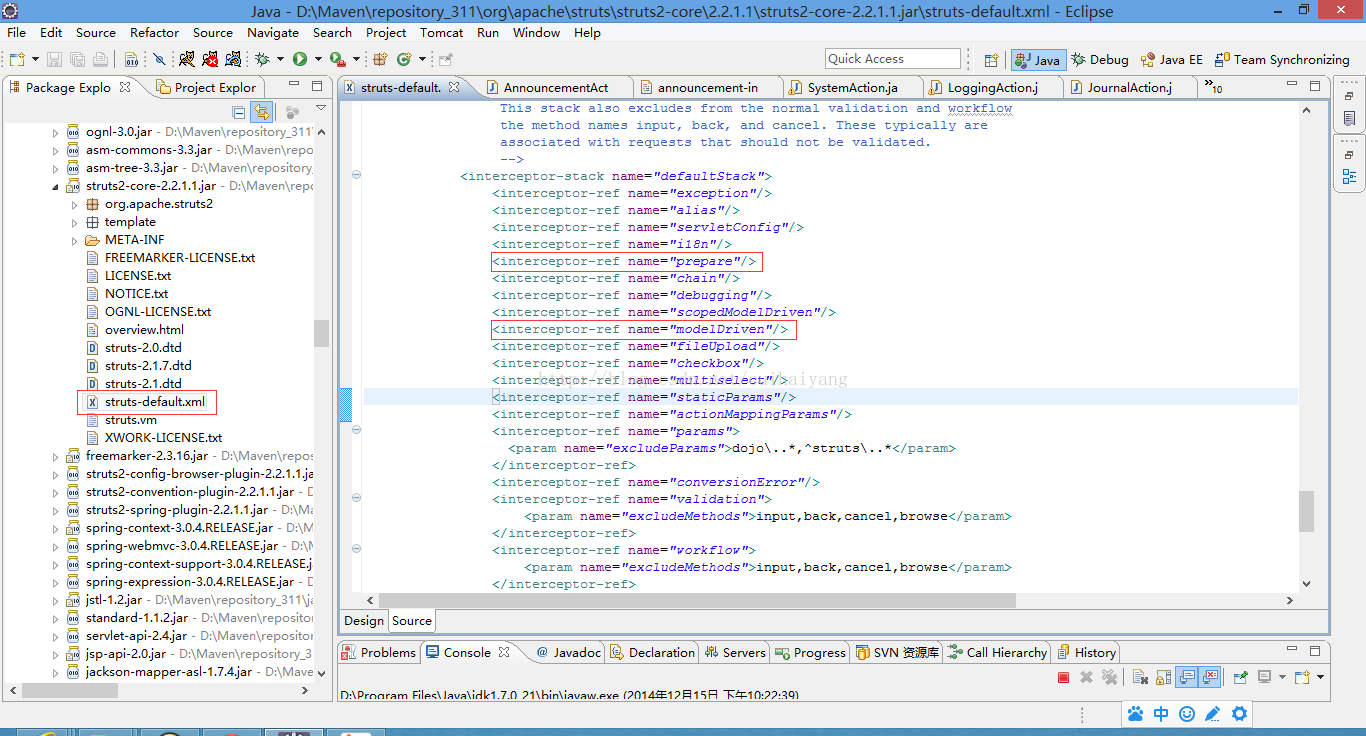Expand the org.apache.struts2 package node
Image resolution: width=1366 pixels, height=736 pixels.
76,204
